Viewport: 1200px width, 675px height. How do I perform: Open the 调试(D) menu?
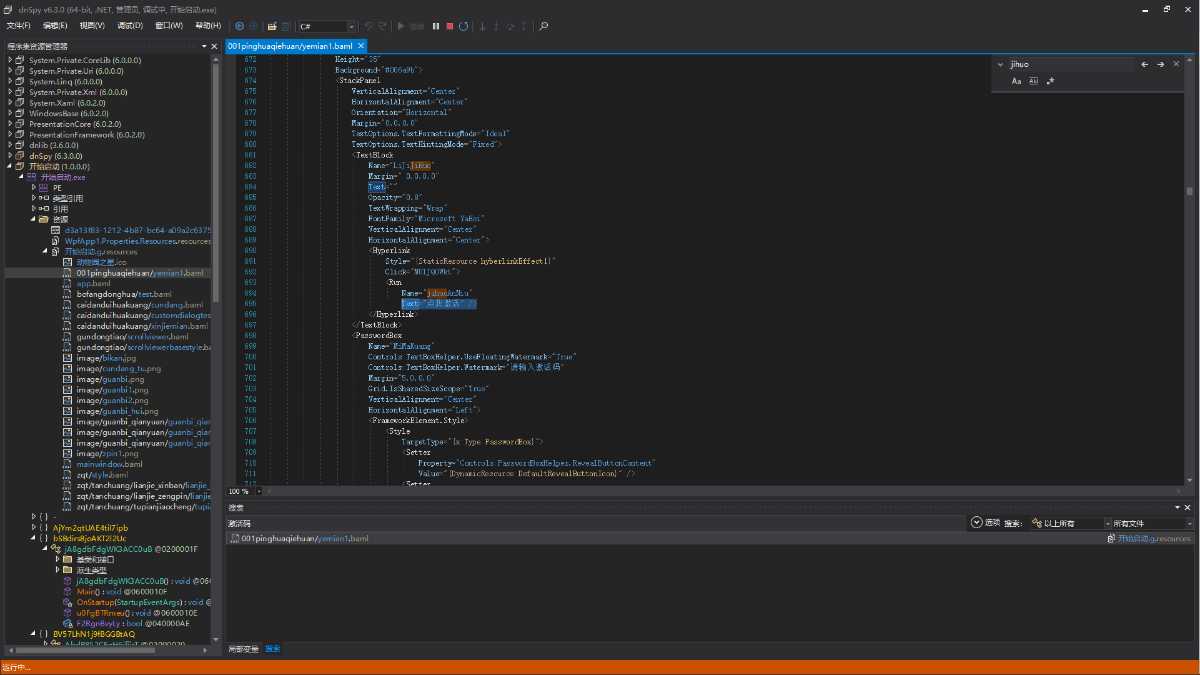coord(130,26)
